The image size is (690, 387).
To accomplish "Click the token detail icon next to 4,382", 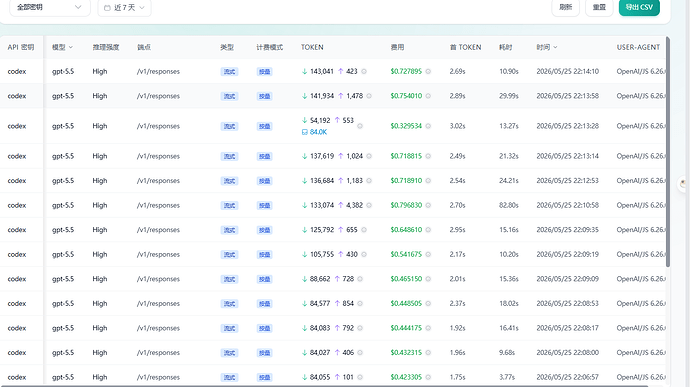I will 369,205.
